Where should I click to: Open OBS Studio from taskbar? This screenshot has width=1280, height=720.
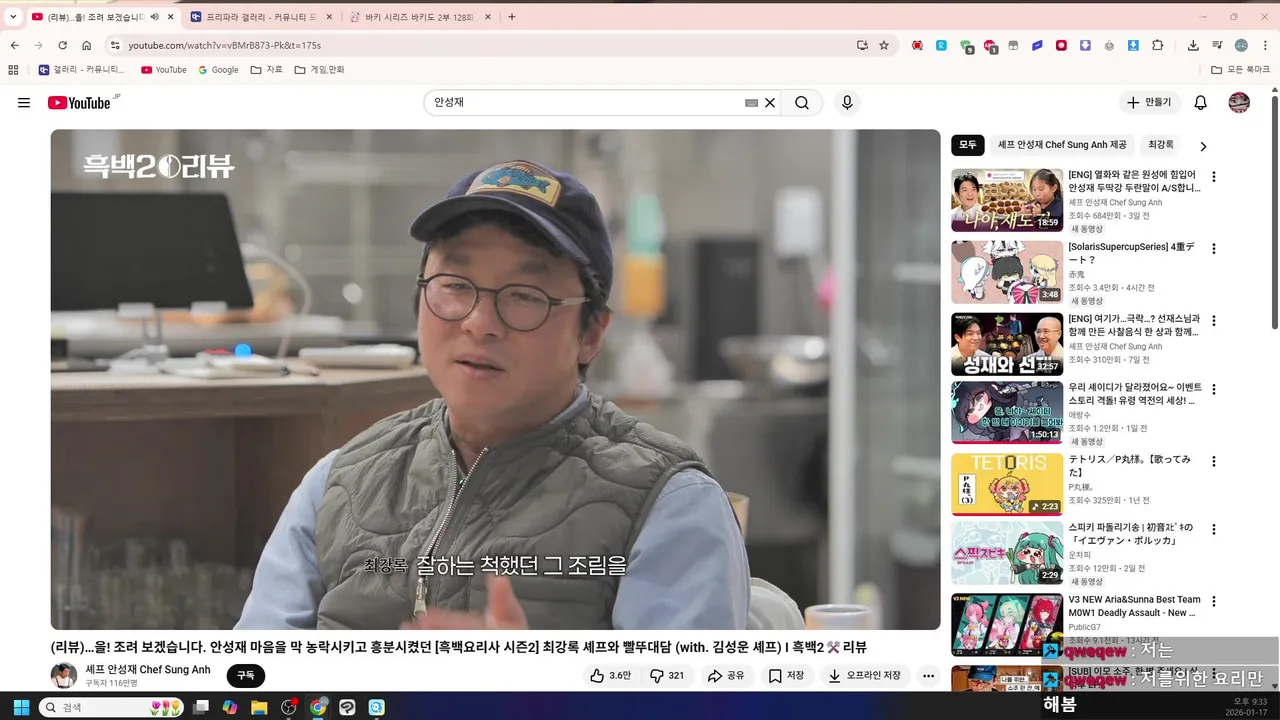tap(289, 707)
